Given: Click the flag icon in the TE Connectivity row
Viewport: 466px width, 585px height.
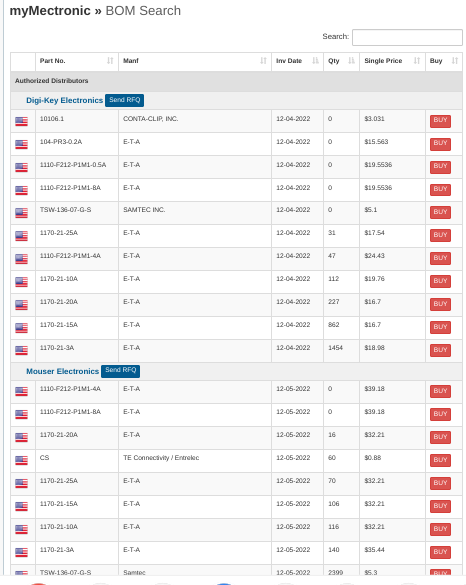Looking at the screenshot, I should click(21, 461).
